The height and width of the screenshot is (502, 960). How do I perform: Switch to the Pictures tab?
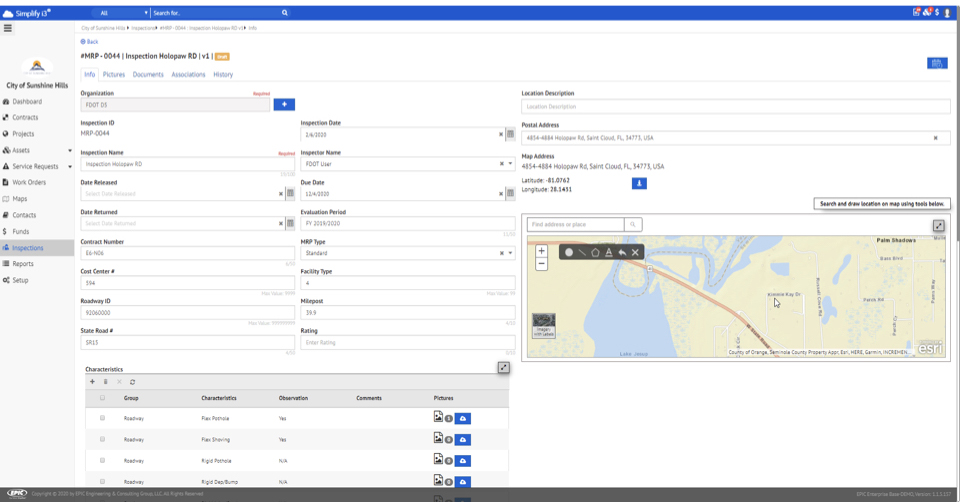pos(114,74)
